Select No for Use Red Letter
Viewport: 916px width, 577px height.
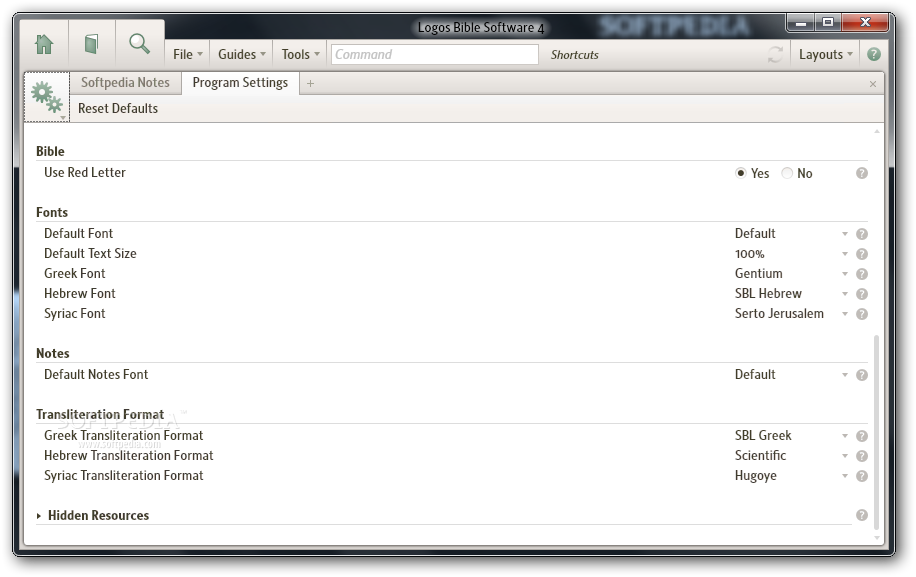[x=787, y=173]
